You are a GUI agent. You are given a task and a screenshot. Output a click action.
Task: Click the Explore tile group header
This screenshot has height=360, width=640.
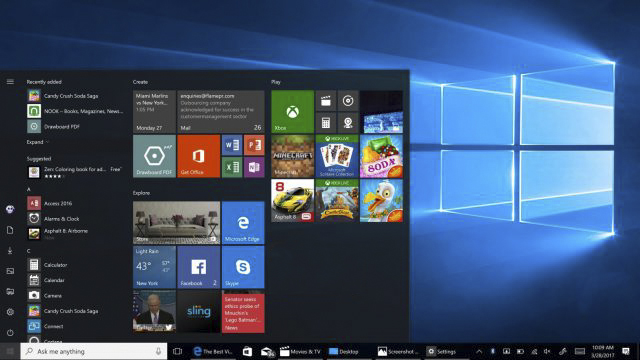141,193
